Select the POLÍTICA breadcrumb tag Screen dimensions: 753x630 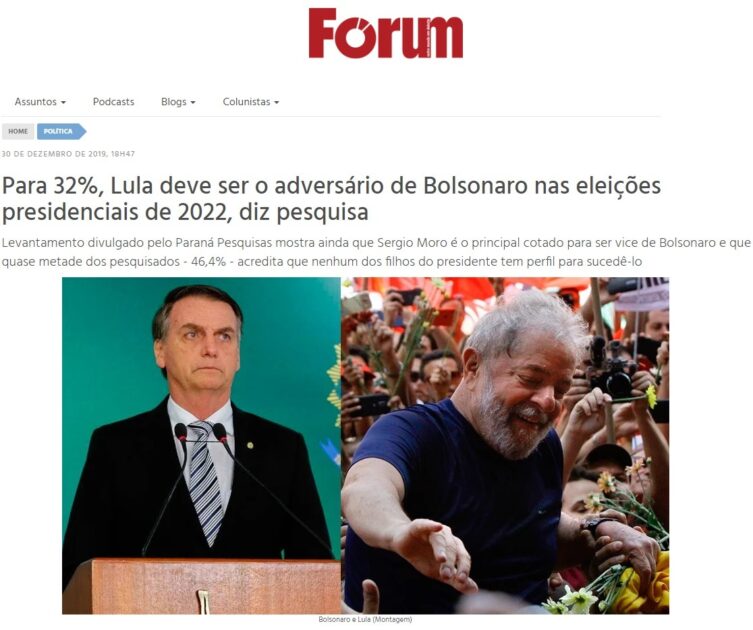(61, 132)
